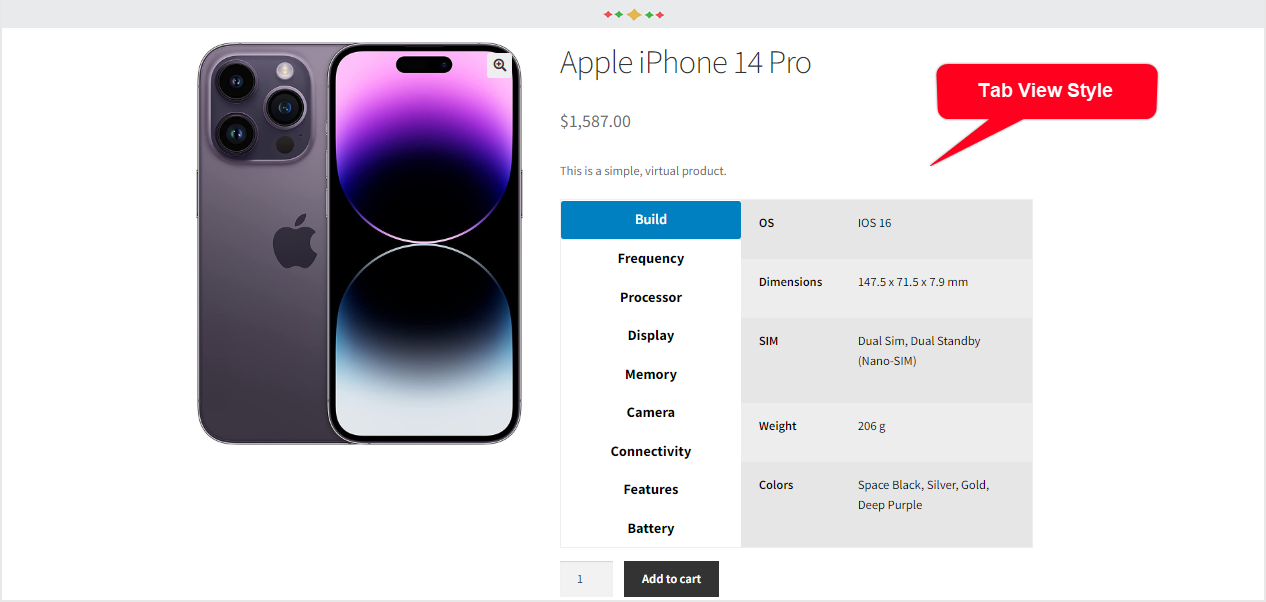1266x602 pixels.
Task: Click the OS row showing IOS 16
Action: [x=886, y=223]
